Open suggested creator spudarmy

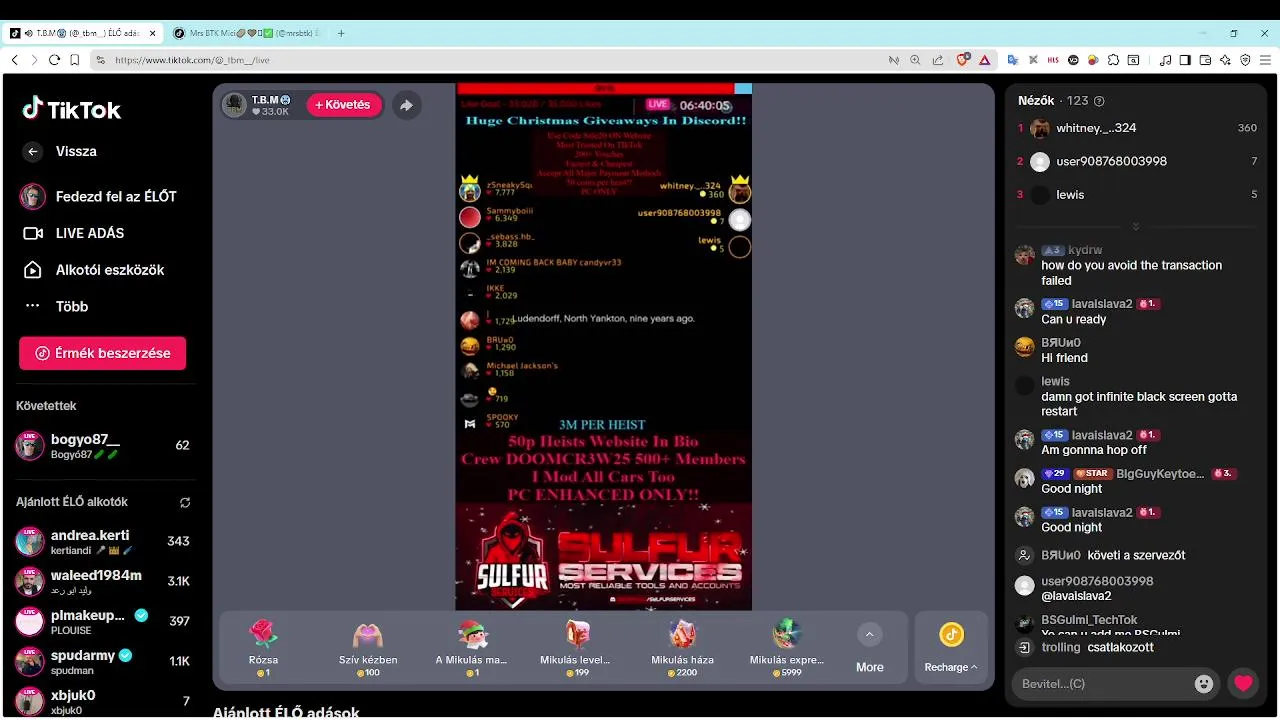click(x=102, y=661)
